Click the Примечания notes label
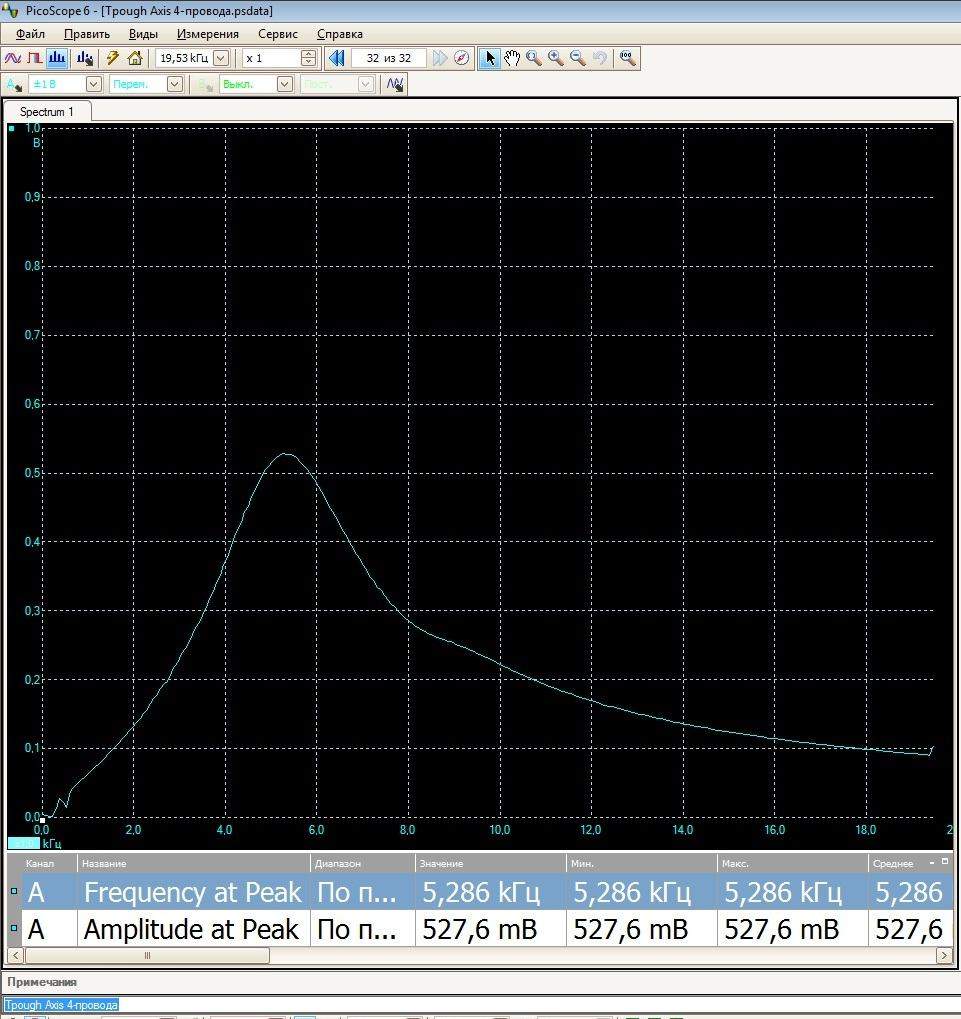 [x=42, y=982]
